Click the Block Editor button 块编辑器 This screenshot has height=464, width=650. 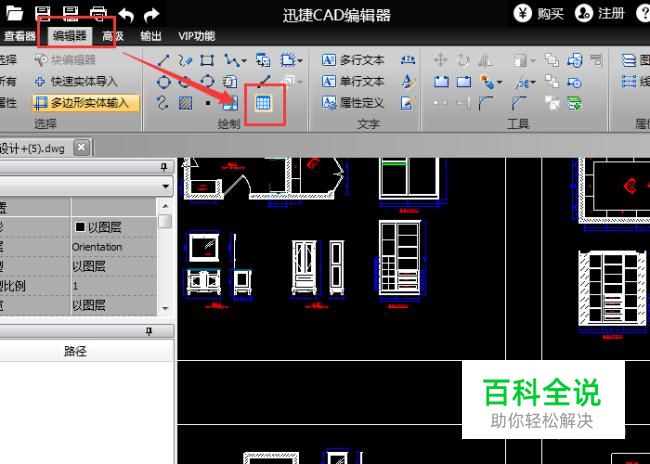pos(65,60)
